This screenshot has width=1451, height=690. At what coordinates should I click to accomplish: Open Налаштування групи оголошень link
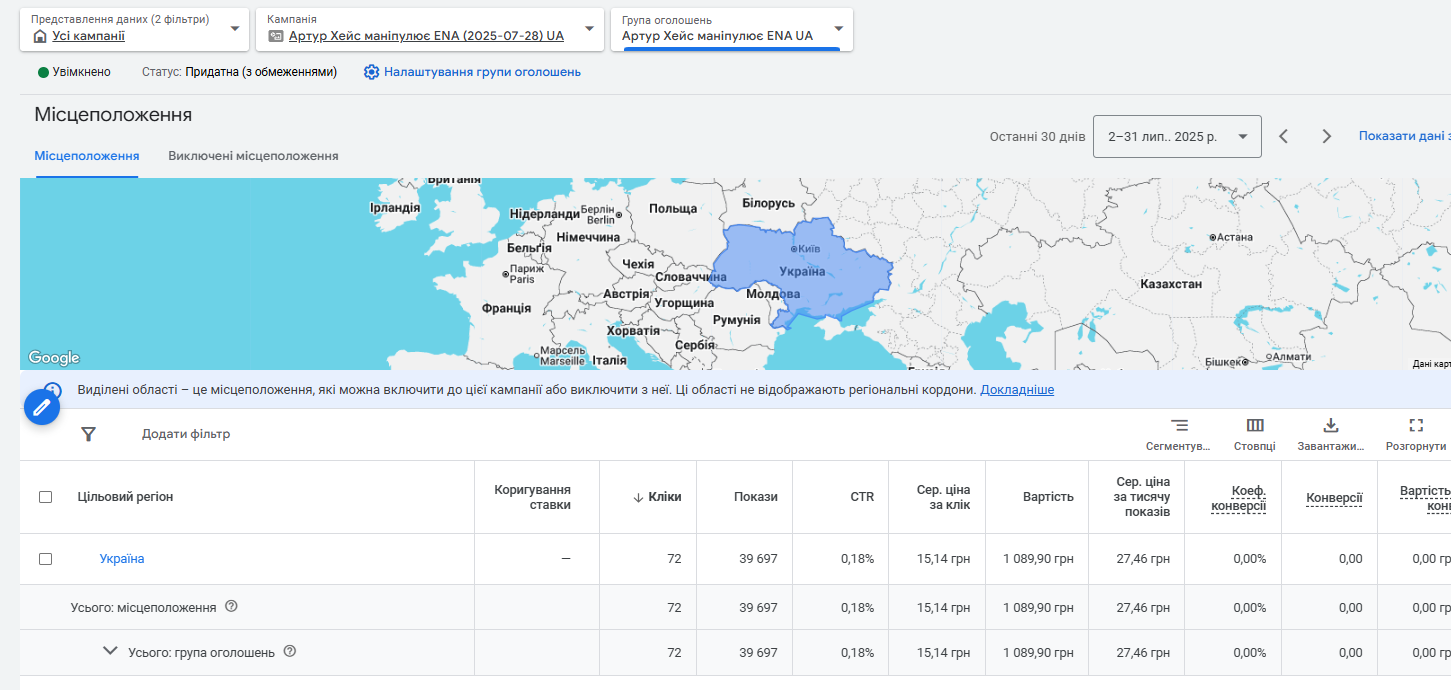[482, 72]
